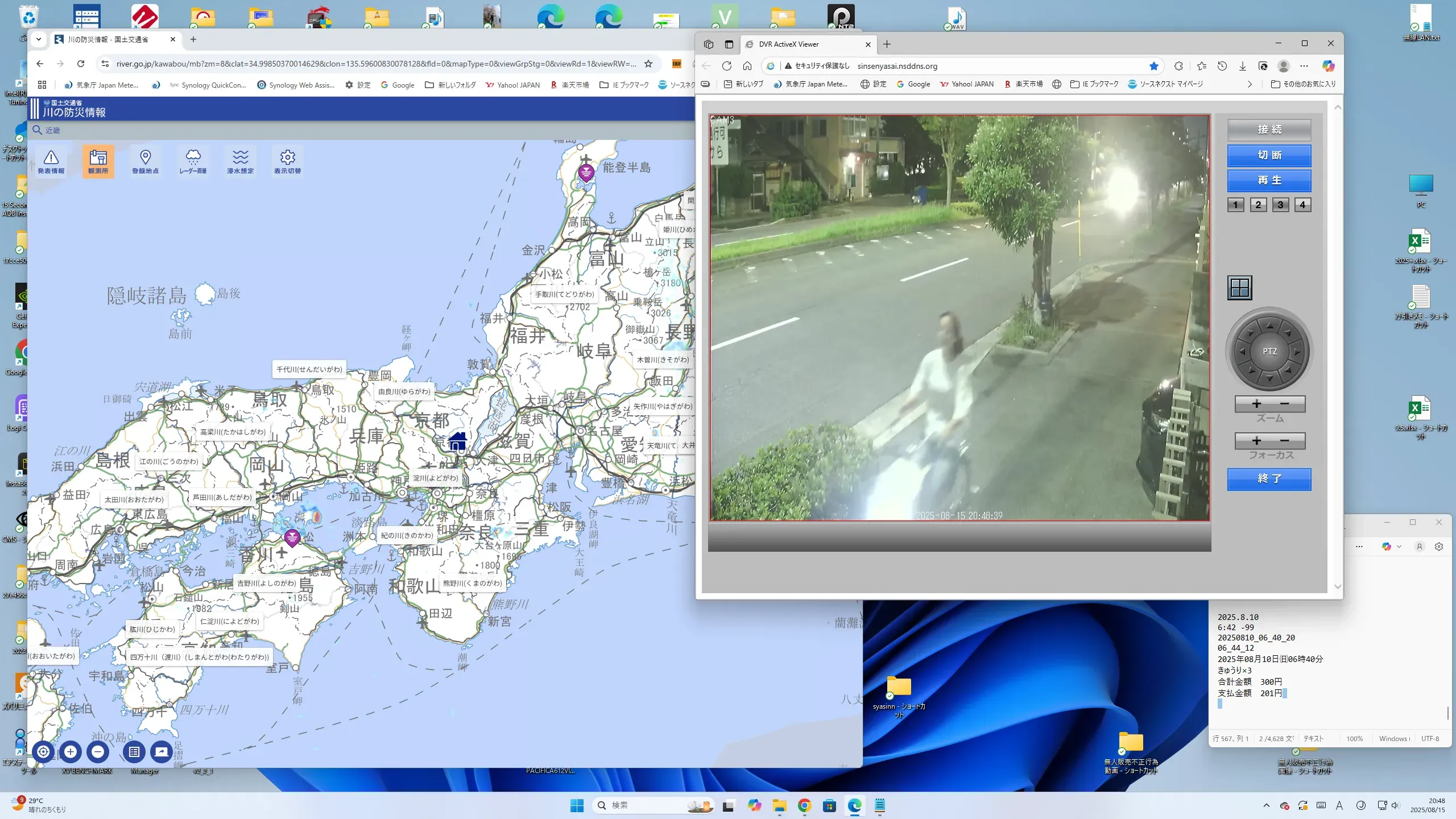Select camera channel 3 button
1456x819 pixels.
1280,205
